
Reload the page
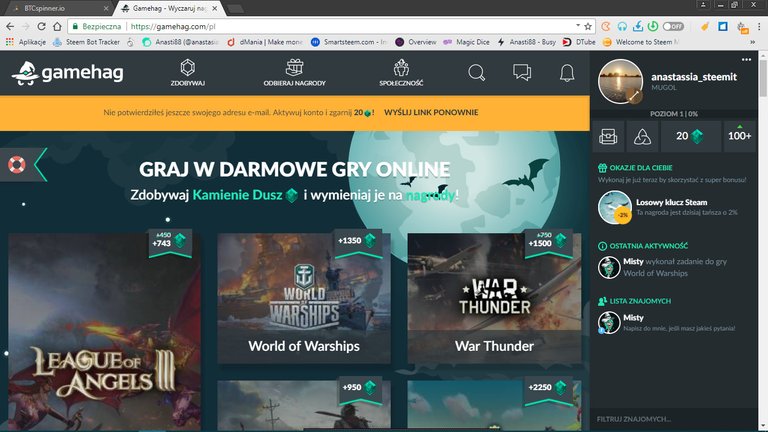click(x=41, y=26)
